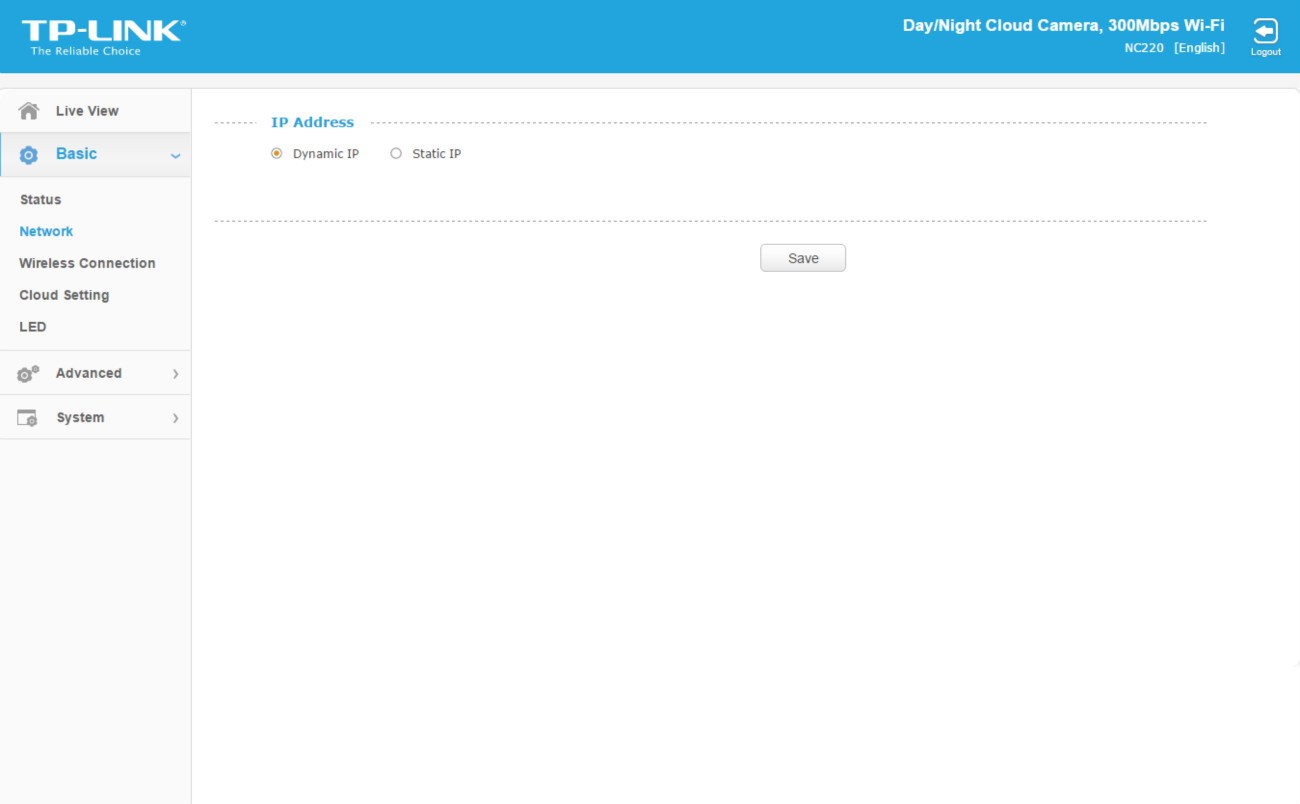This screenshot has height=804, width=1300.
Task: Click the Live View menu label
Action: point(87,111)
